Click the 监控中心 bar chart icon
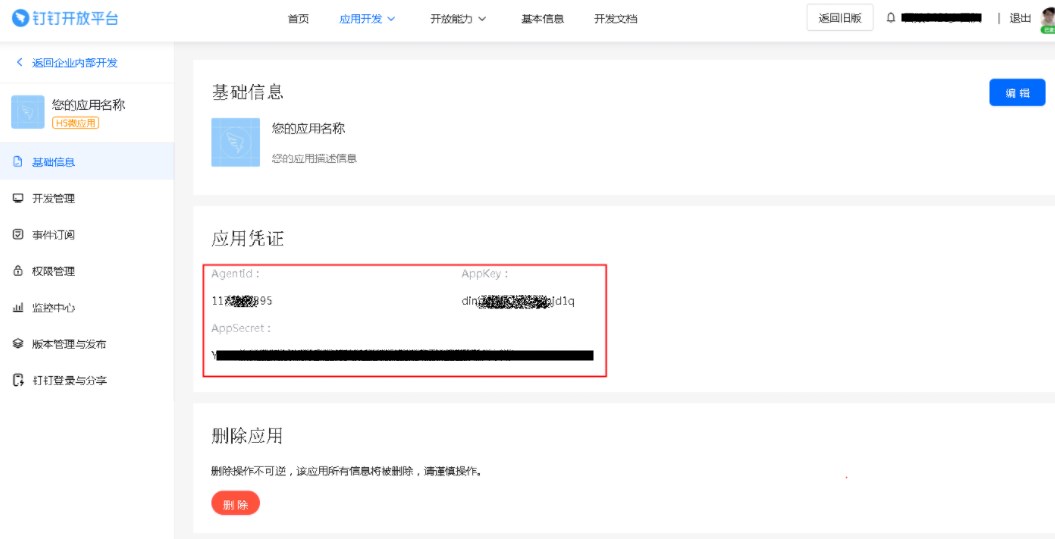 coord(18,308)
